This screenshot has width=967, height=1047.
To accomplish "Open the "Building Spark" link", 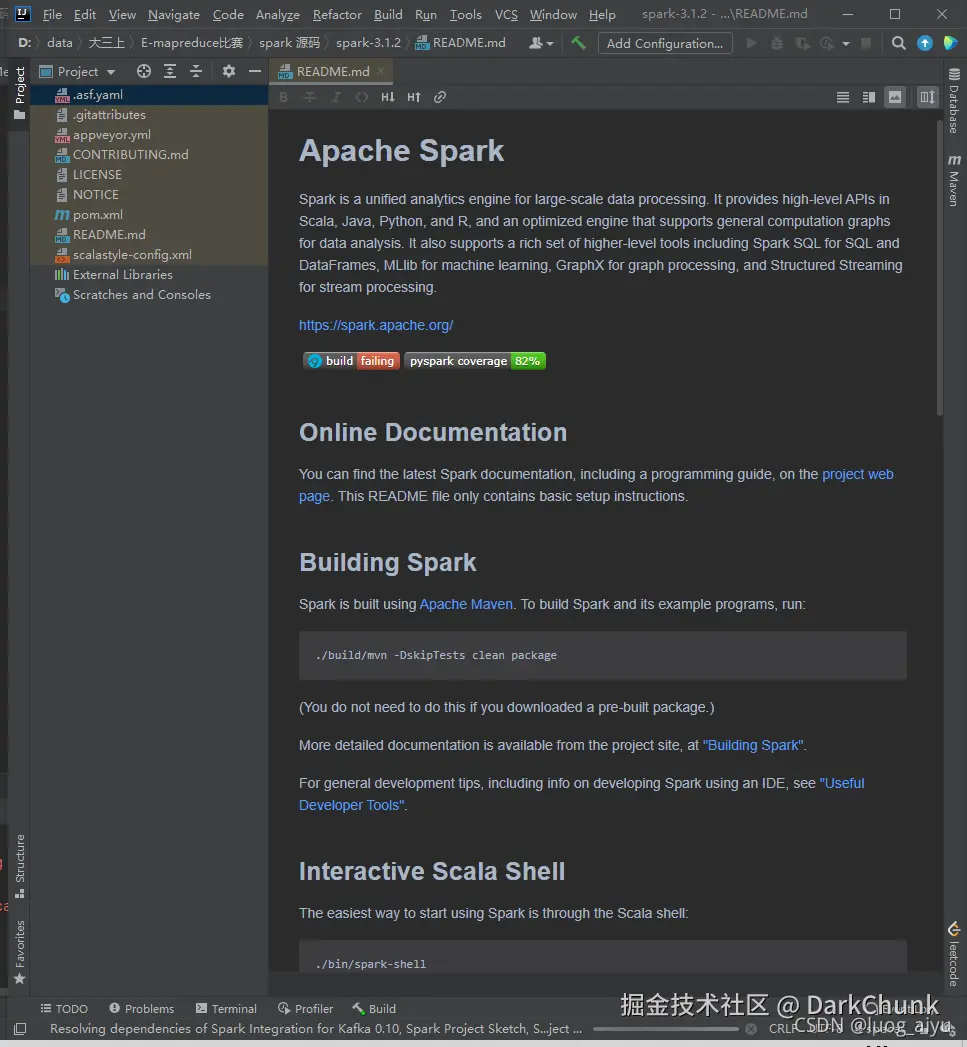I will pos(753,745).
